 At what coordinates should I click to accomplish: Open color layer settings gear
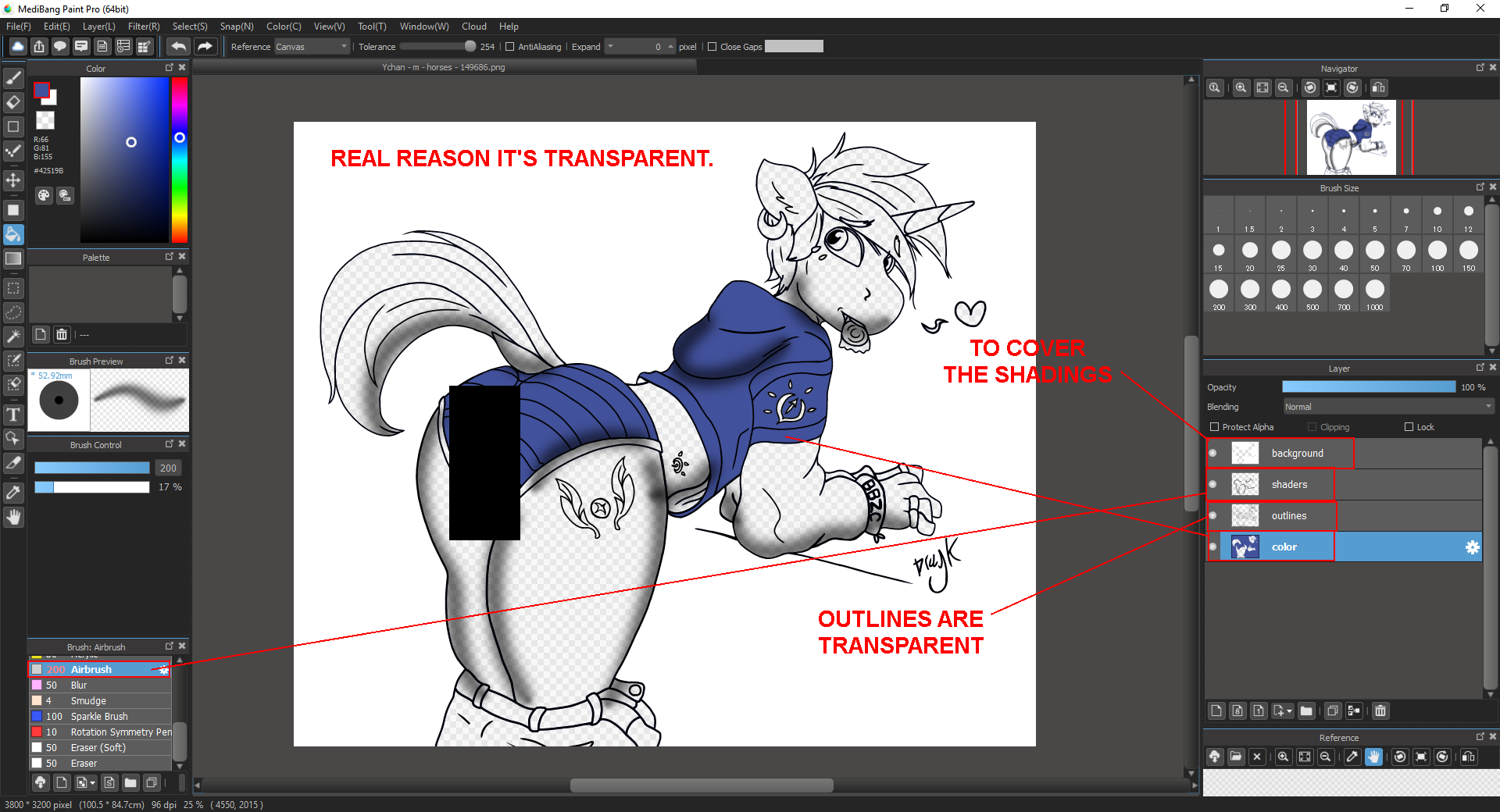[1472, 547]
